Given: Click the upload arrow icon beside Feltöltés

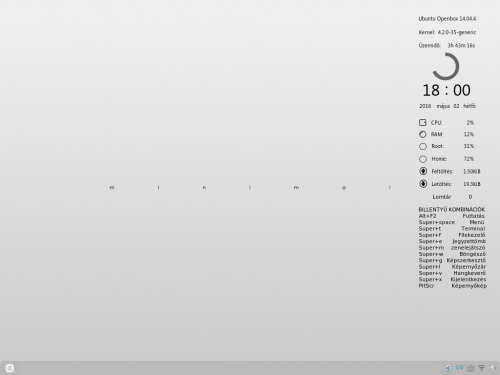Looking at the screenshot, I should pyautogui.click(x=423, y=171).
